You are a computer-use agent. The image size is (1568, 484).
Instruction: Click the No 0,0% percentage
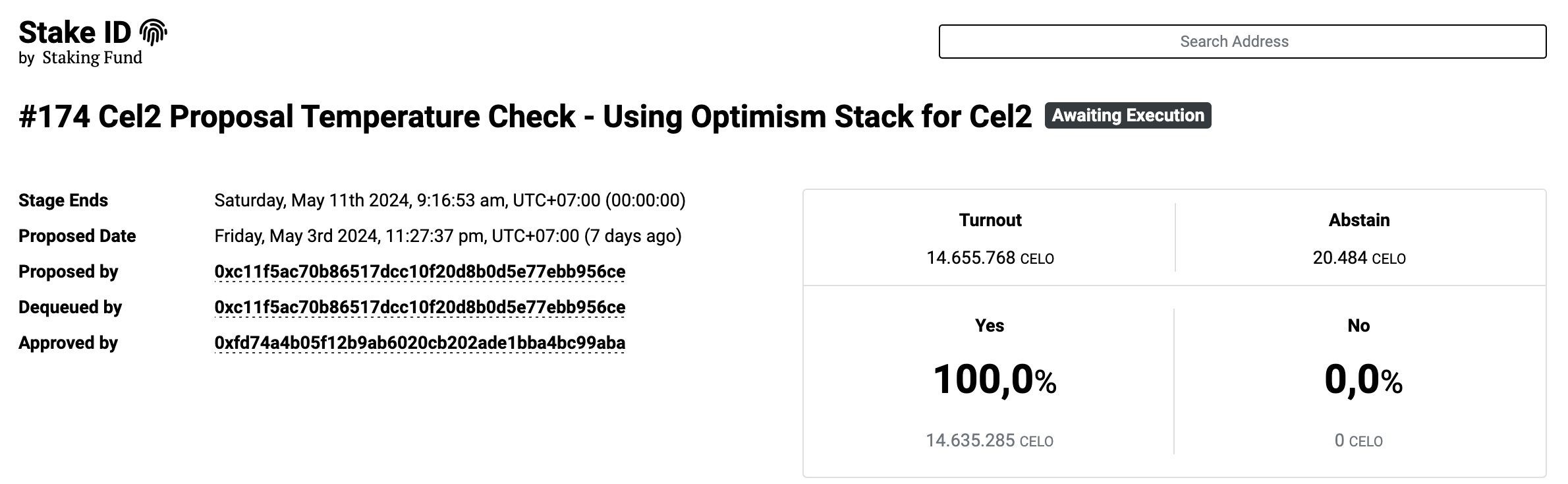[x=1363, y=380]
